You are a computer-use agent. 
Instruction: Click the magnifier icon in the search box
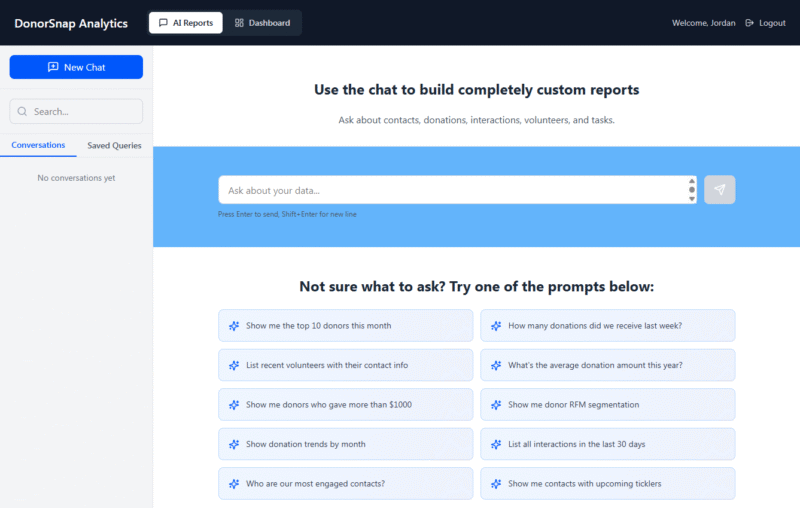pyautogui.click(x=22, y=112)
